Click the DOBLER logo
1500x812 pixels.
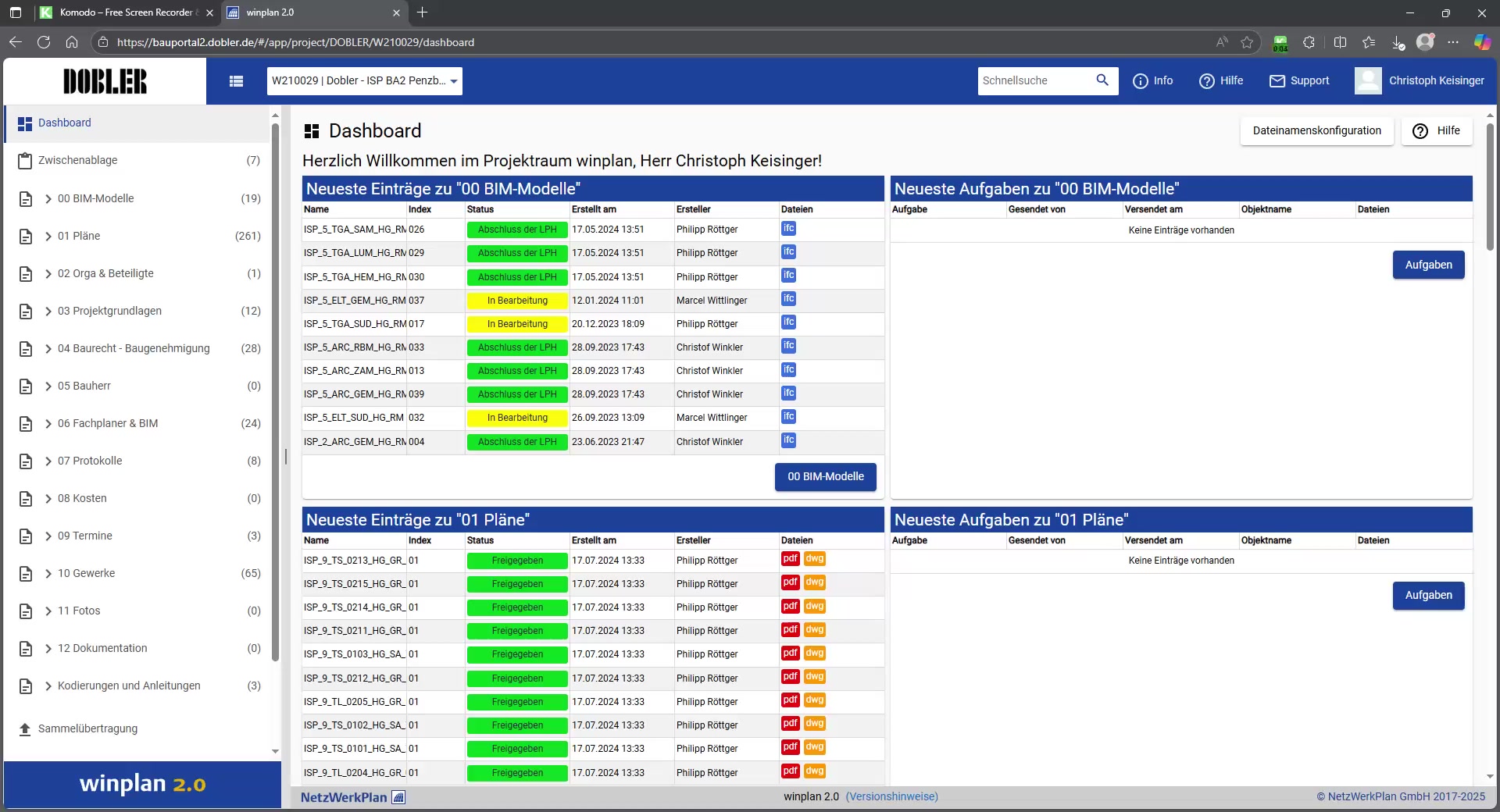105,81
